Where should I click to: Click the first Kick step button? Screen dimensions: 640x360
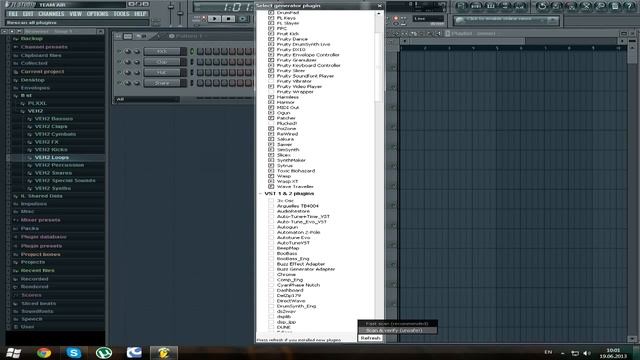(x=200, y=51)
